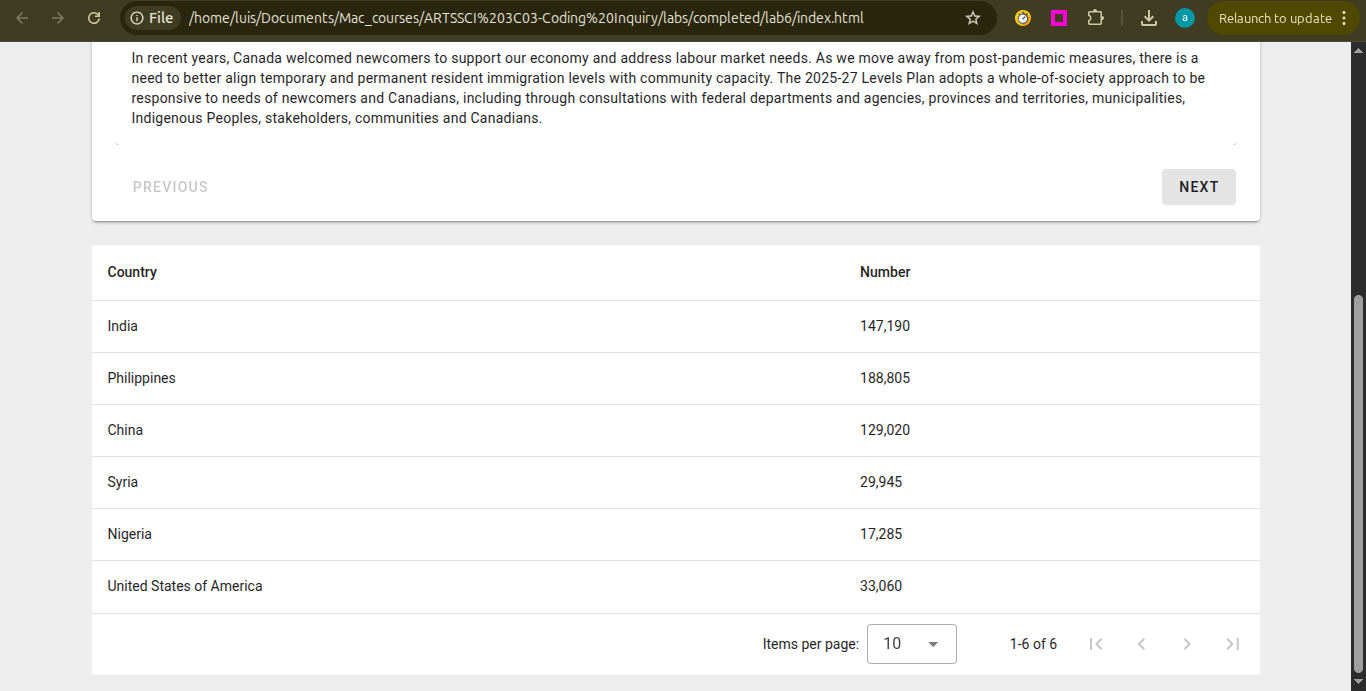The width and height of the screenshot is (1366, 691).
Task: Open the Items per page dropdown
Action: pos(911,644)
